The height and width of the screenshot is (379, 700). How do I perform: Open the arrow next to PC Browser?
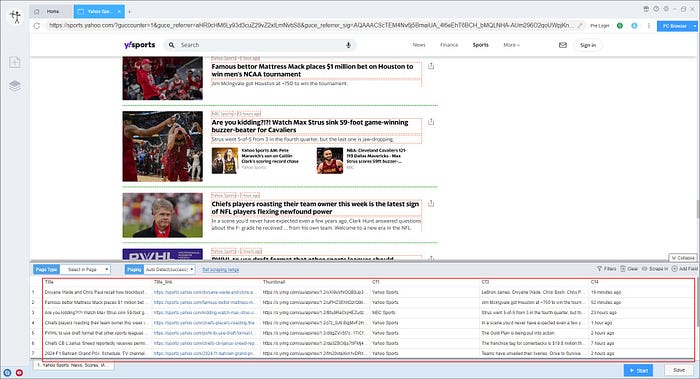click(695, 26)
